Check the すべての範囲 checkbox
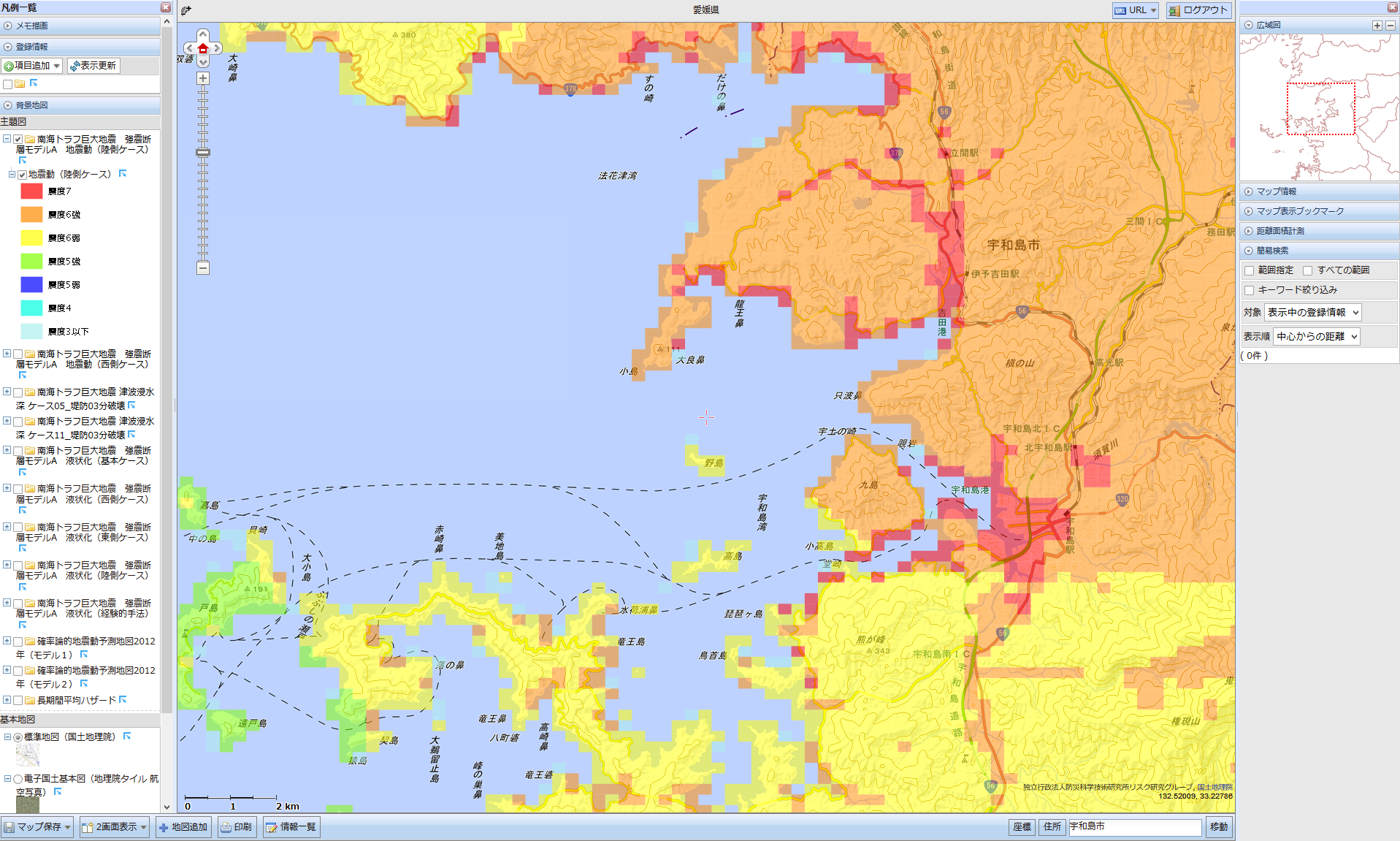The height and width of the screenshot is (841, 1400). tap(1307, 270)
